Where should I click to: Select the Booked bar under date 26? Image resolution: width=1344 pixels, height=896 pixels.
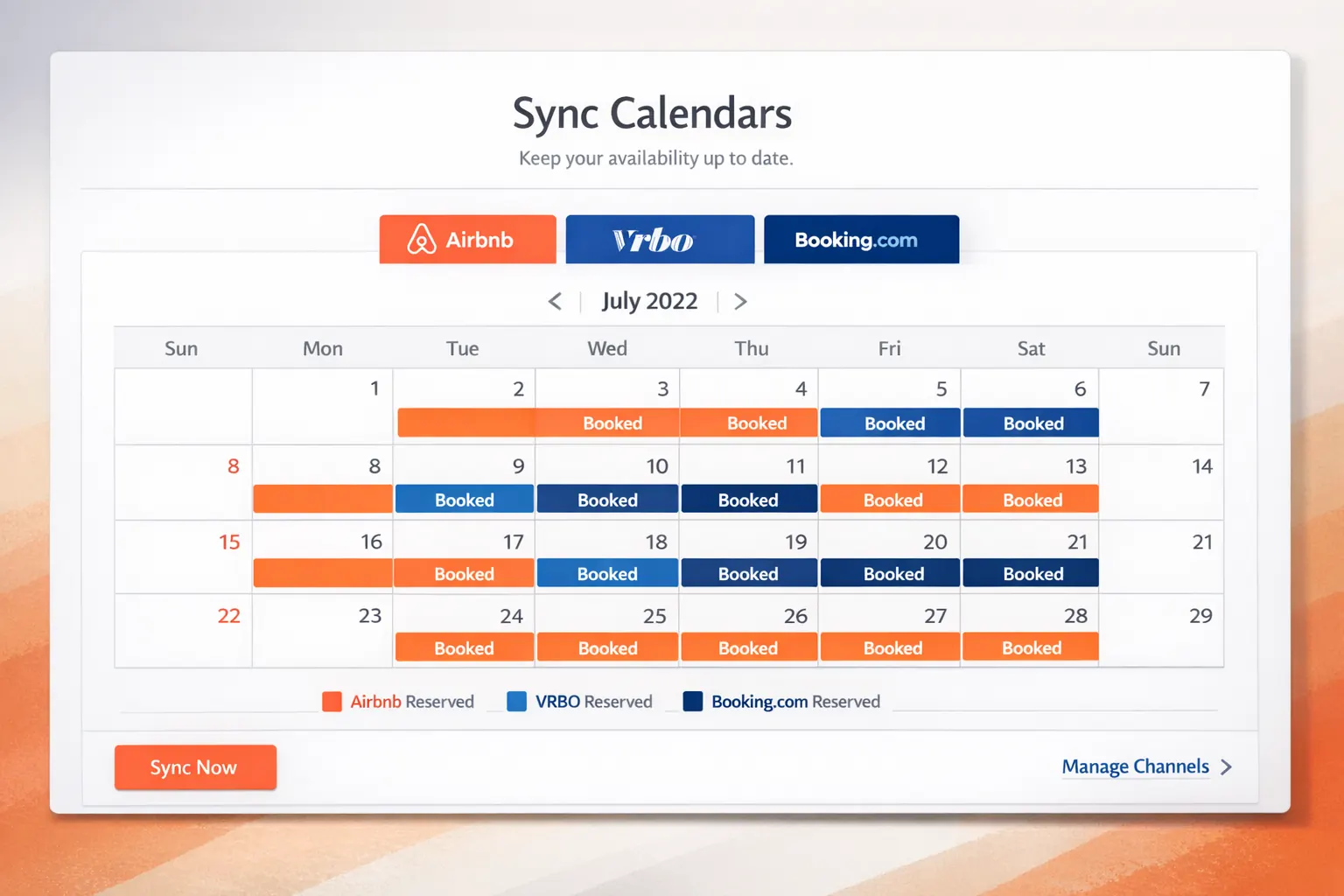click(749, 647)
